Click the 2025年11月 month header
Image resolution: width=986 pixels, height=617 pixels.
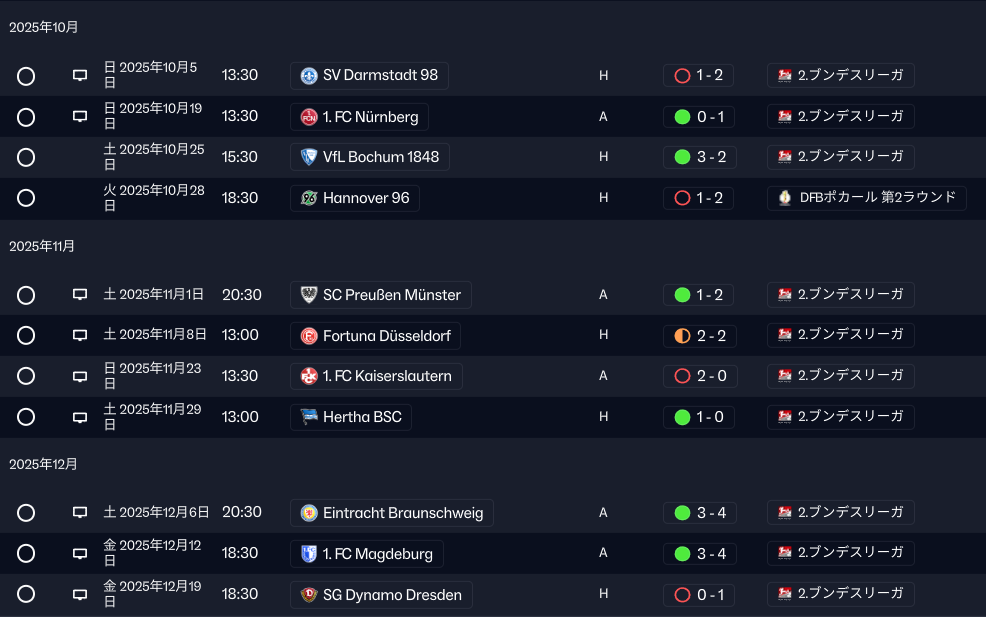[42, 247]
